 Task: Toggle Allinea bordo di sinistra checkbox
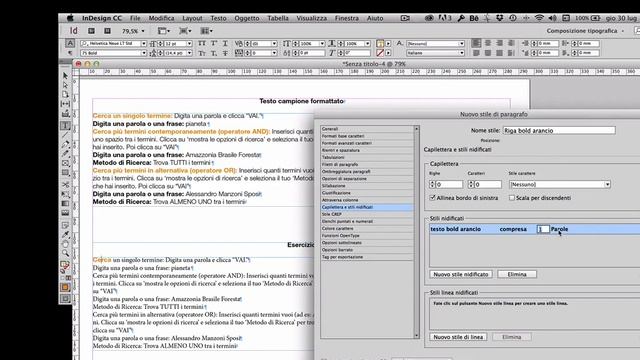(x=433, y=198)
